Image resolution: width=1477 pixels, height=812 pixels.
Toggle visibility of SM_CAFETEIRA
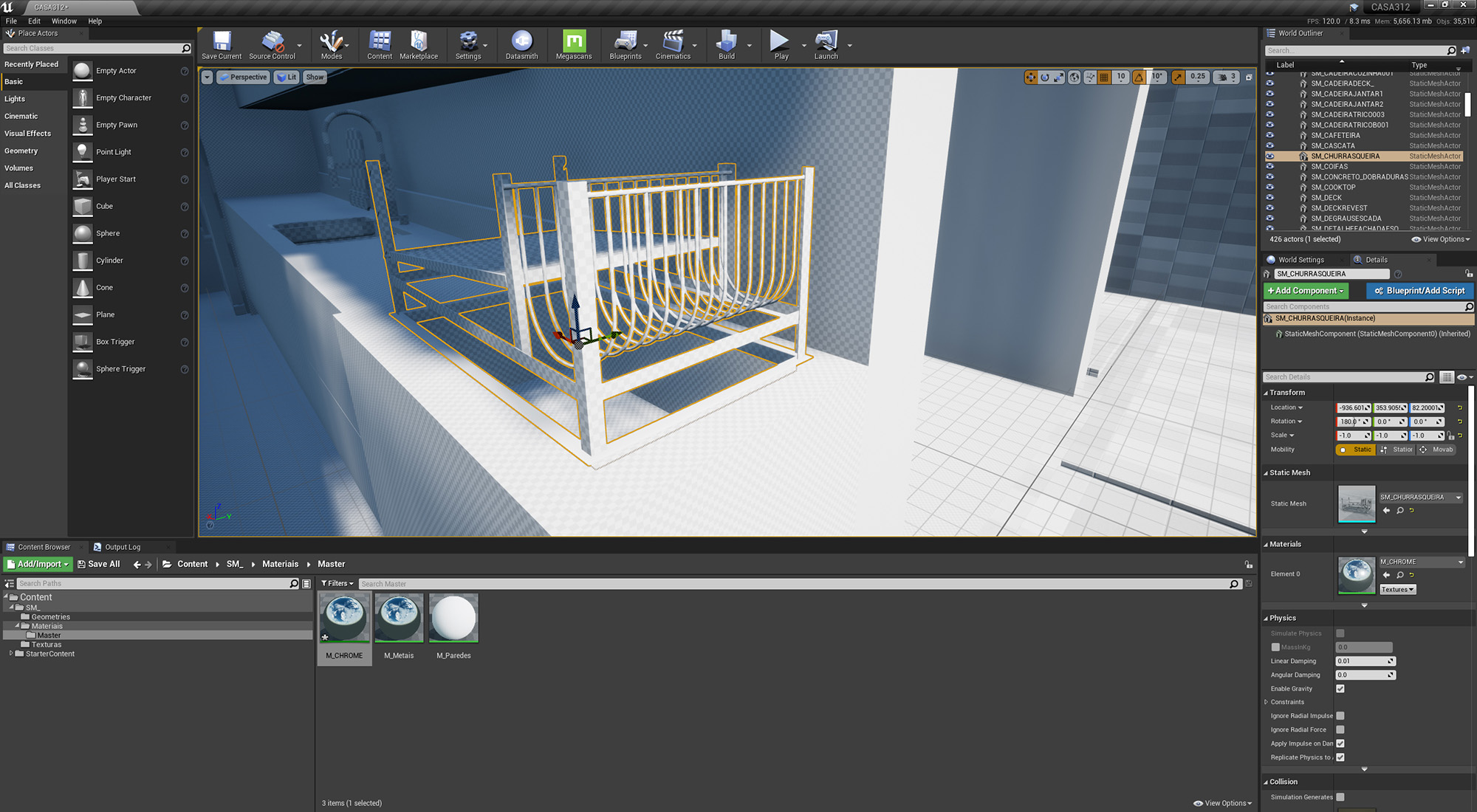[x=1269, y=135]
